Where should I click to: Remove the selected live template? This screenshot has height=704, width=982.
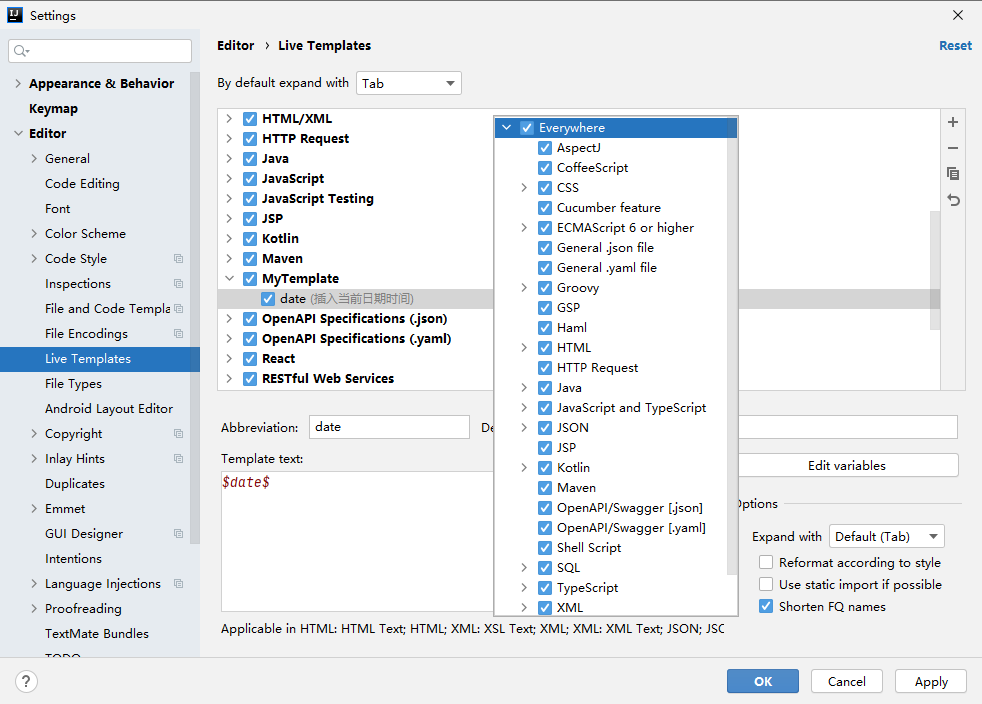tap(953, 148)
